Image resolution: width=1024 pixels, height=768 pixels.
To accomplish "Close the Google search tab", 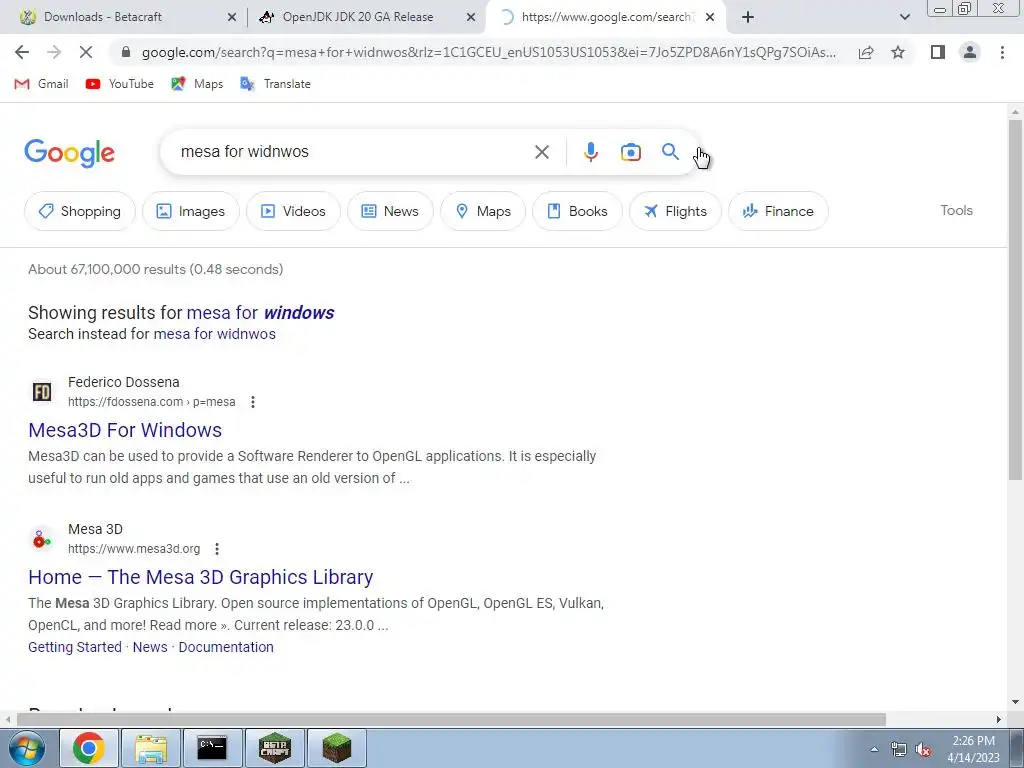I will coord(710,18).
